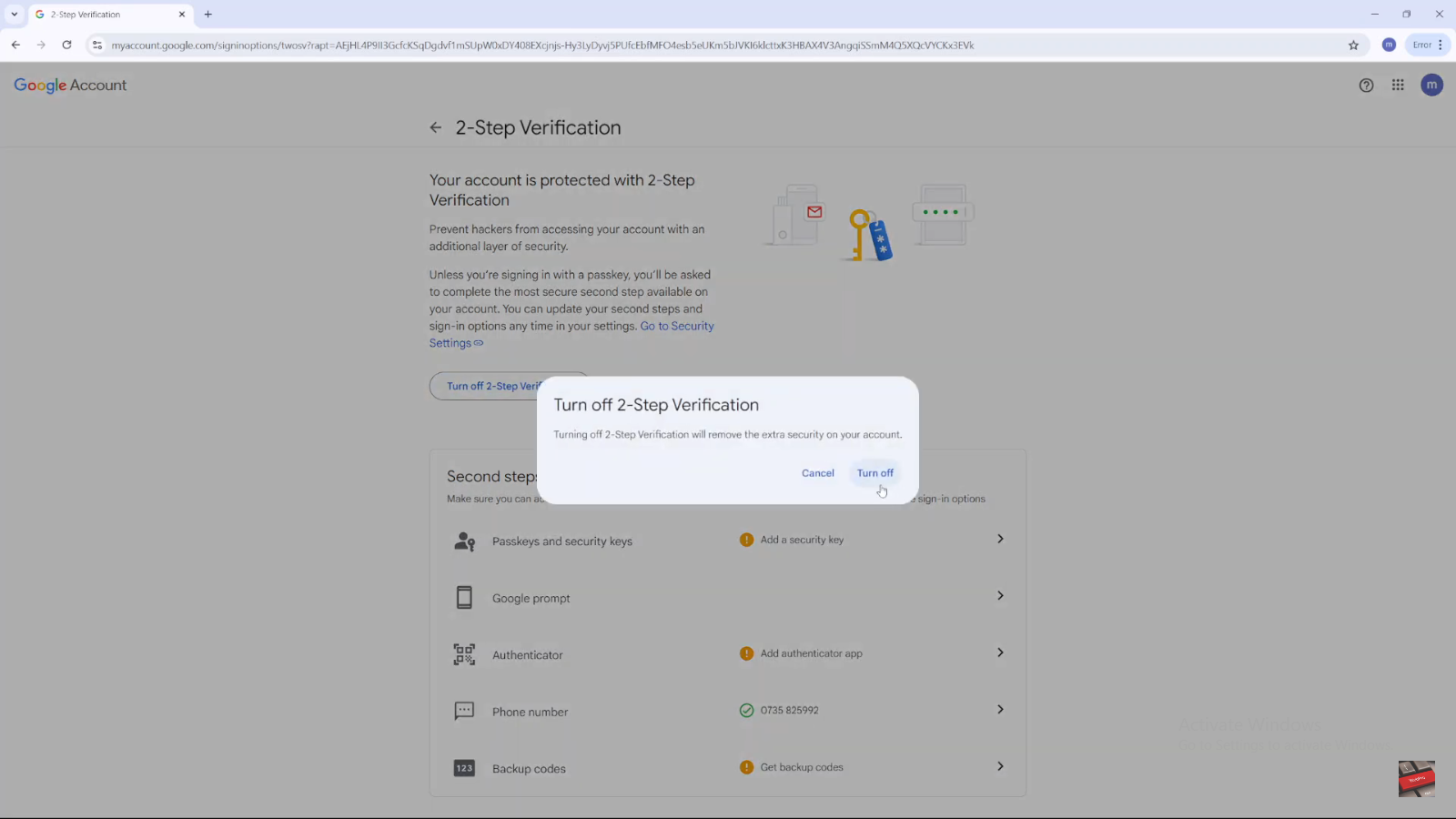This screenshot has width=1456, height=819.
Task: Click the Authenticator QR icon
Action: [x=464, y=654]
